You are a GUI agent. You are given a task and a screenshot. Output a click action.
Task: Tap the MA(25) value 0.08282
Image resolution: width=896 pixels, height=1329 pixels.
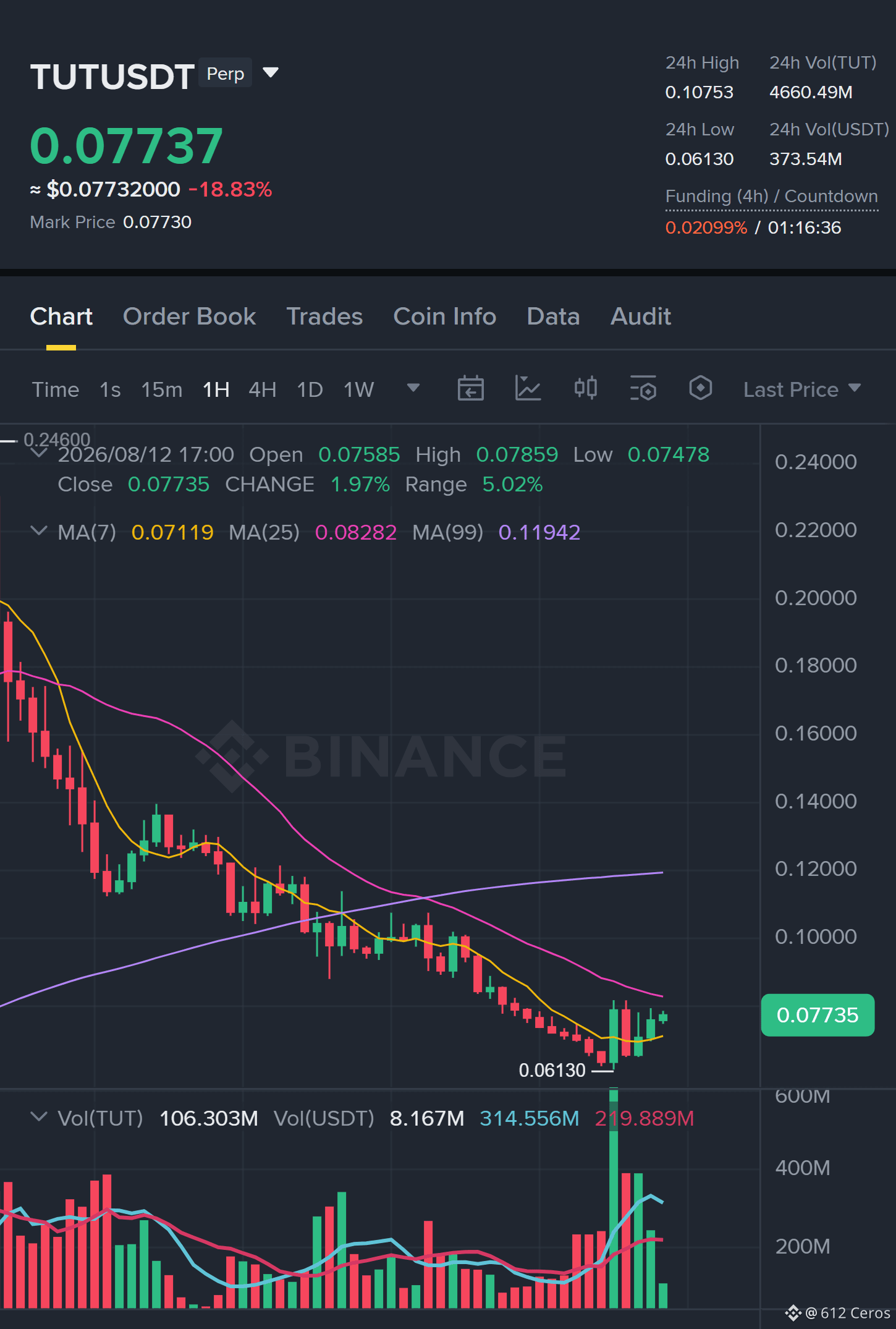(356, 532)
